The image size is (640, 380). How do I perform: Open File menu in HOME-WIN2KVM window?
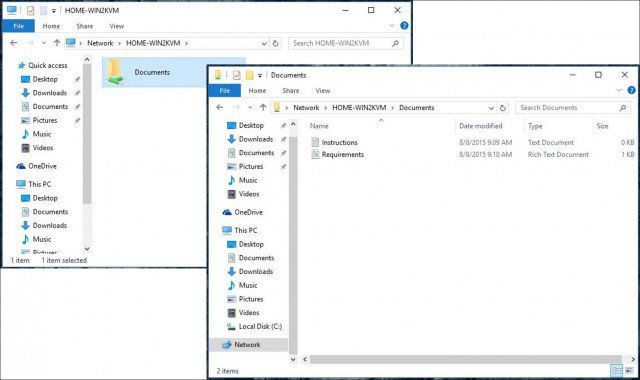click(18, 26)
